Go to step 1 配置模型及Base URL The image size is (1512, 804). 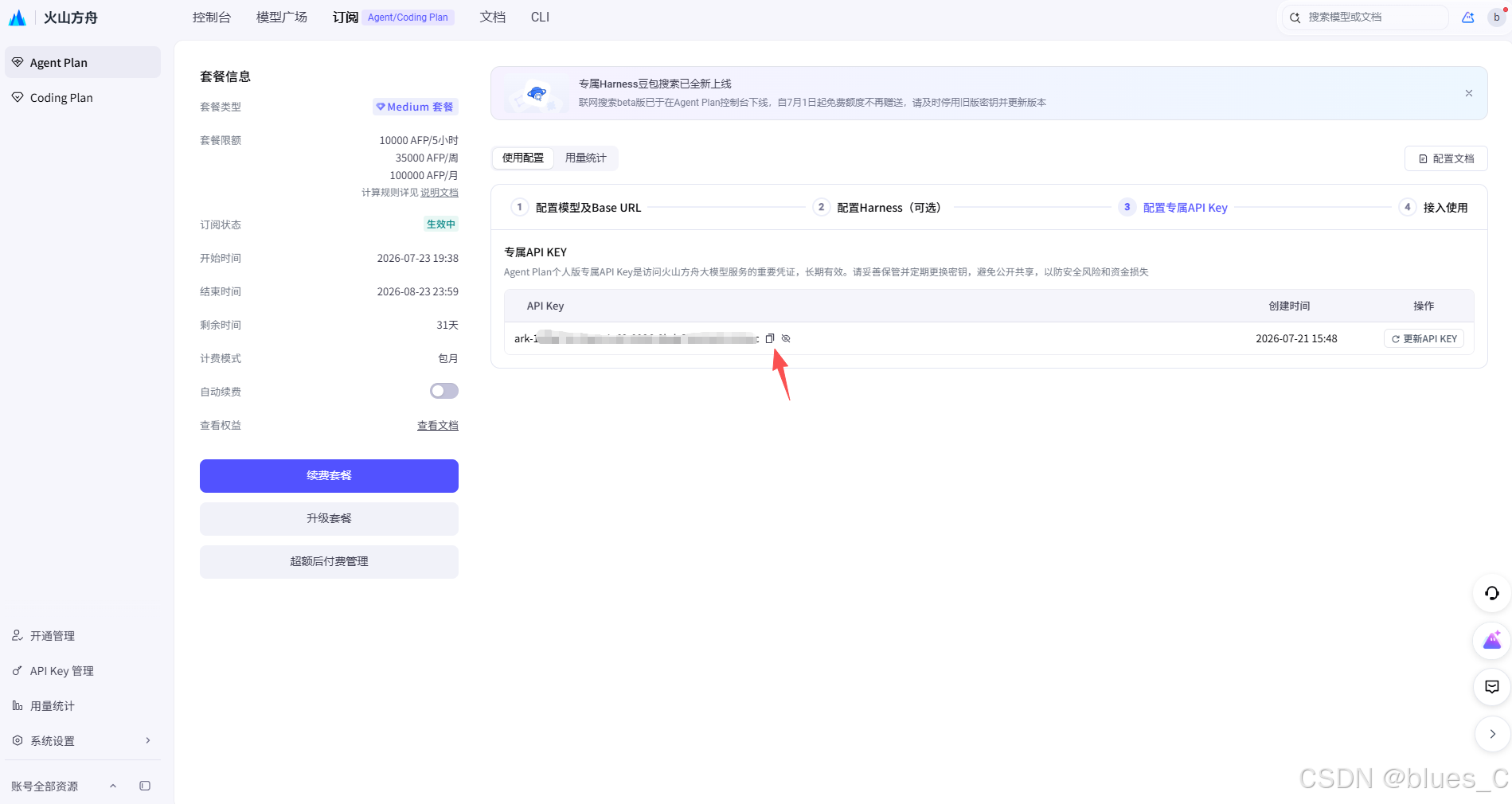[x=576, y=207]
